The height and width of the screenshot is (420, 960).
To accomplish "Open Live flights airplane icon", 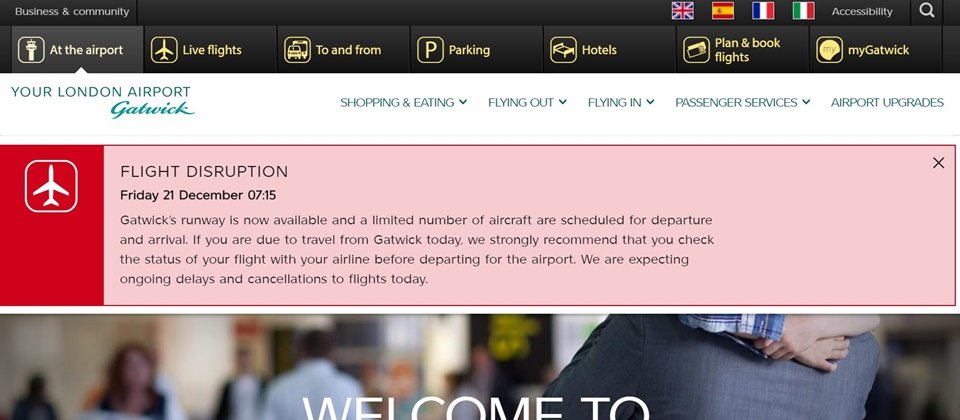I will (x=164, y=50).
